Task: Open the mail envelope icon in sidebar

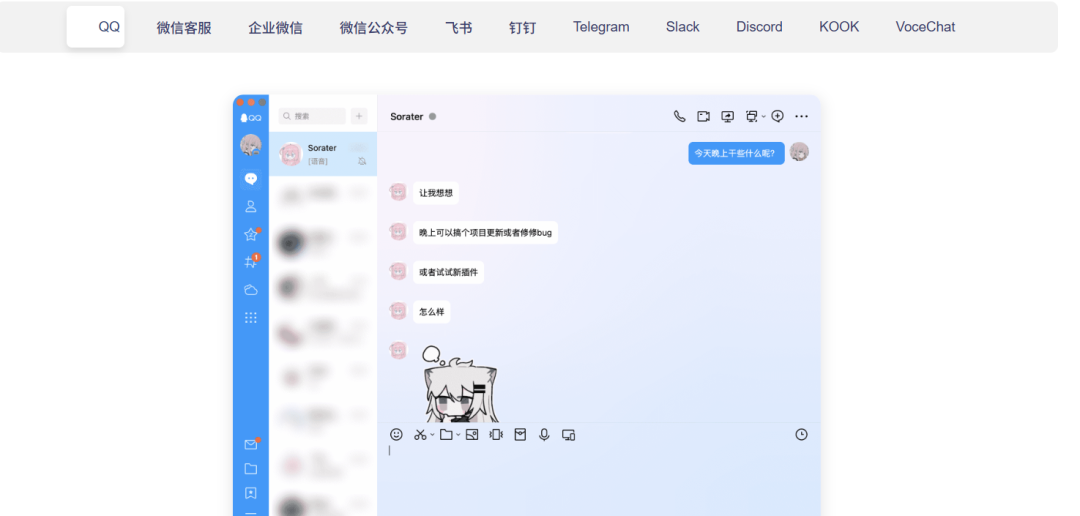Action: [x=251, y=445]
